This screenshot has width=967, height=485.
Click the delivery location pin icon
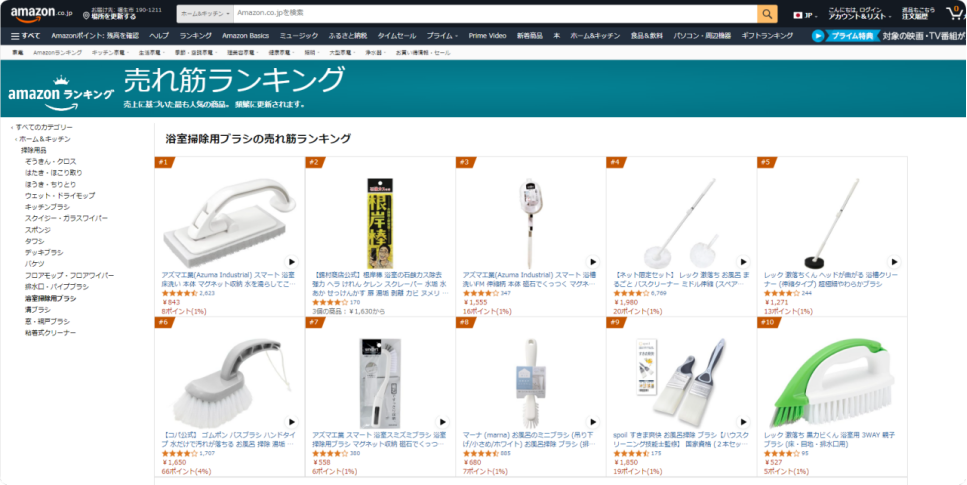(86, 17)
